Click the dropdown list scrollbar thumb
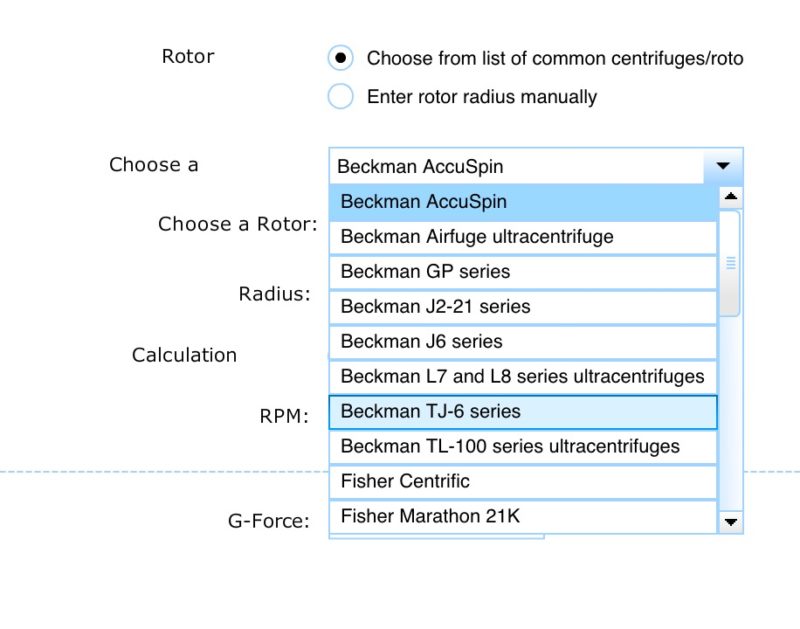The image size is (800, 629). 731,263
